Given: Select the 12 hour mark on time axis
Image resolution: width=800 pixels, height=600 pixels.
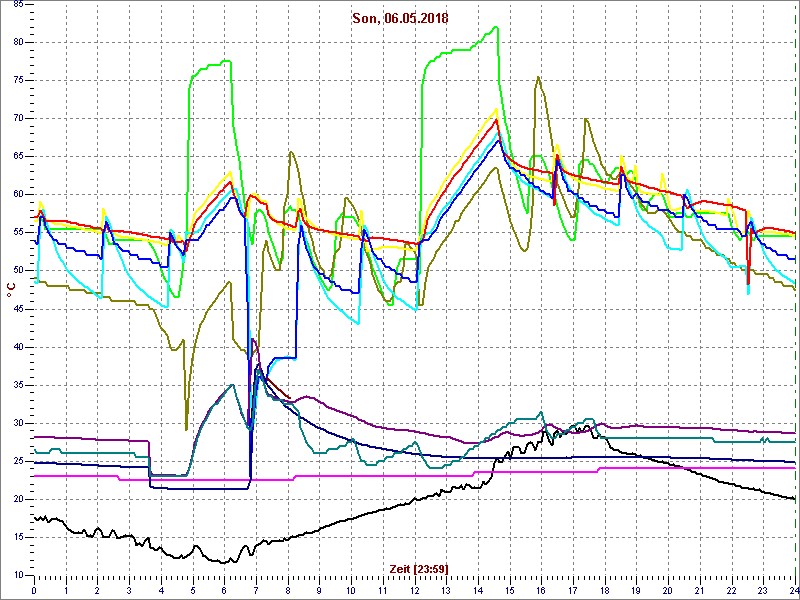Looking at the screenshot, I should tap(414, 590).
